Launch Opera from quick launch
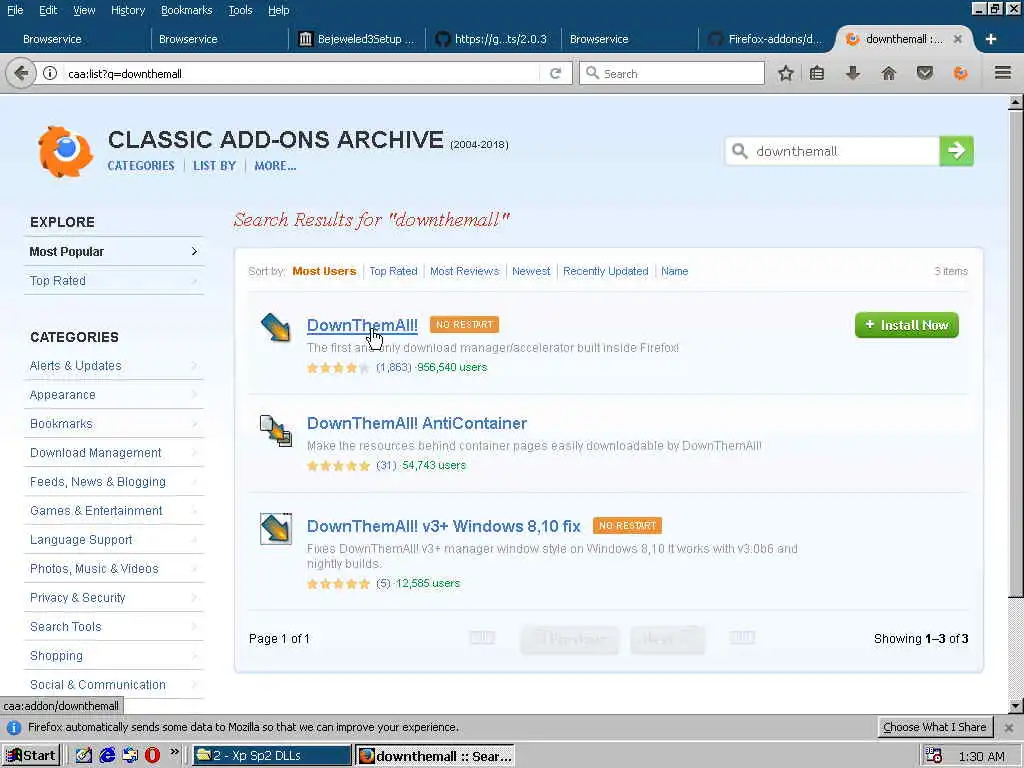The height and width of the screenshot is (768, 1024). (152, 756)
